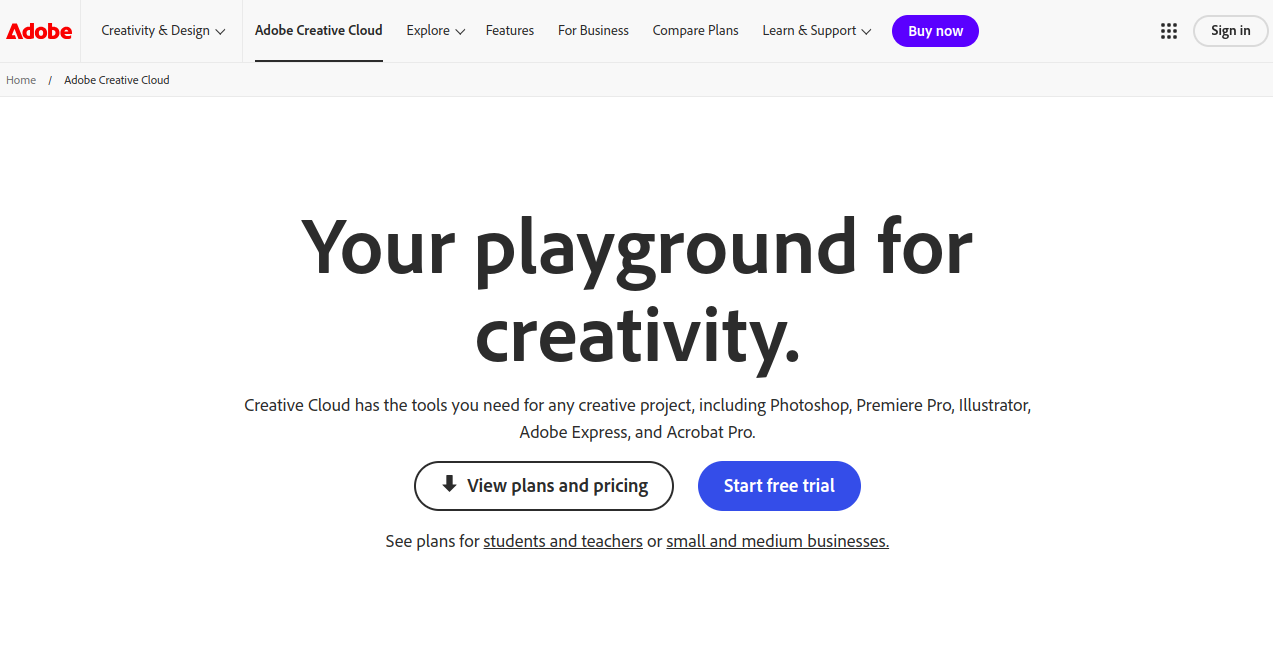Viewport: 1273px width, 667px height.
Task: Click View plans and pricing button
Action: [x=544, y=486]
